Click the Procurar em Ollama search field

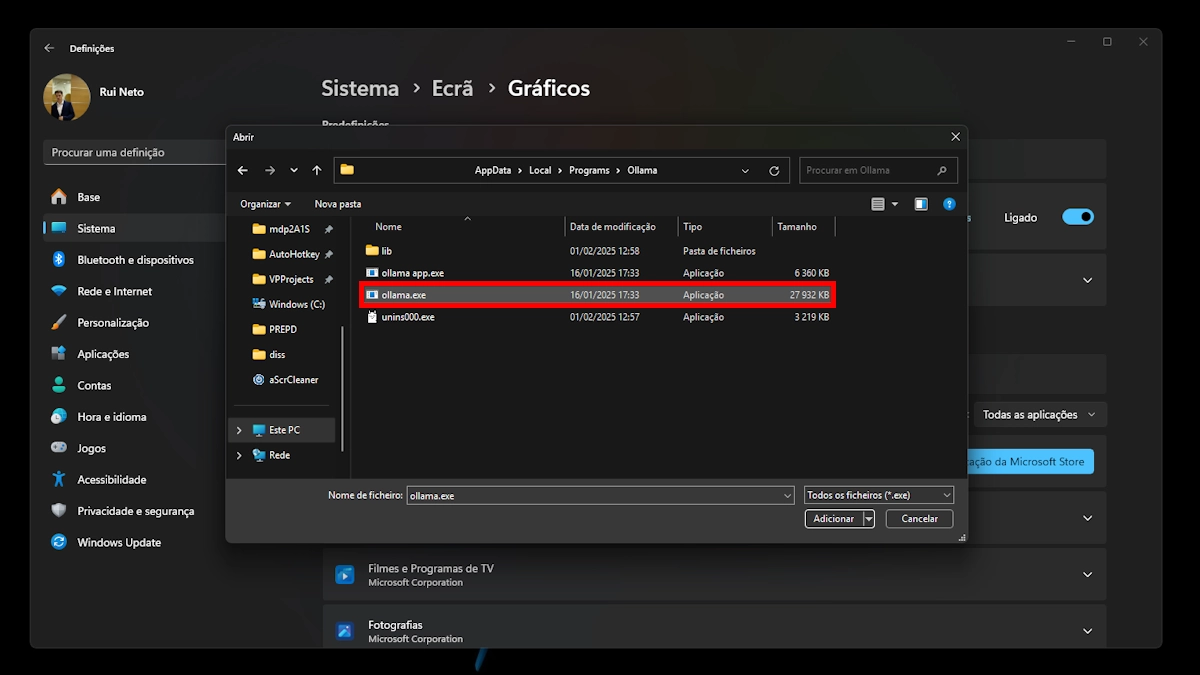tap(868, 171)
